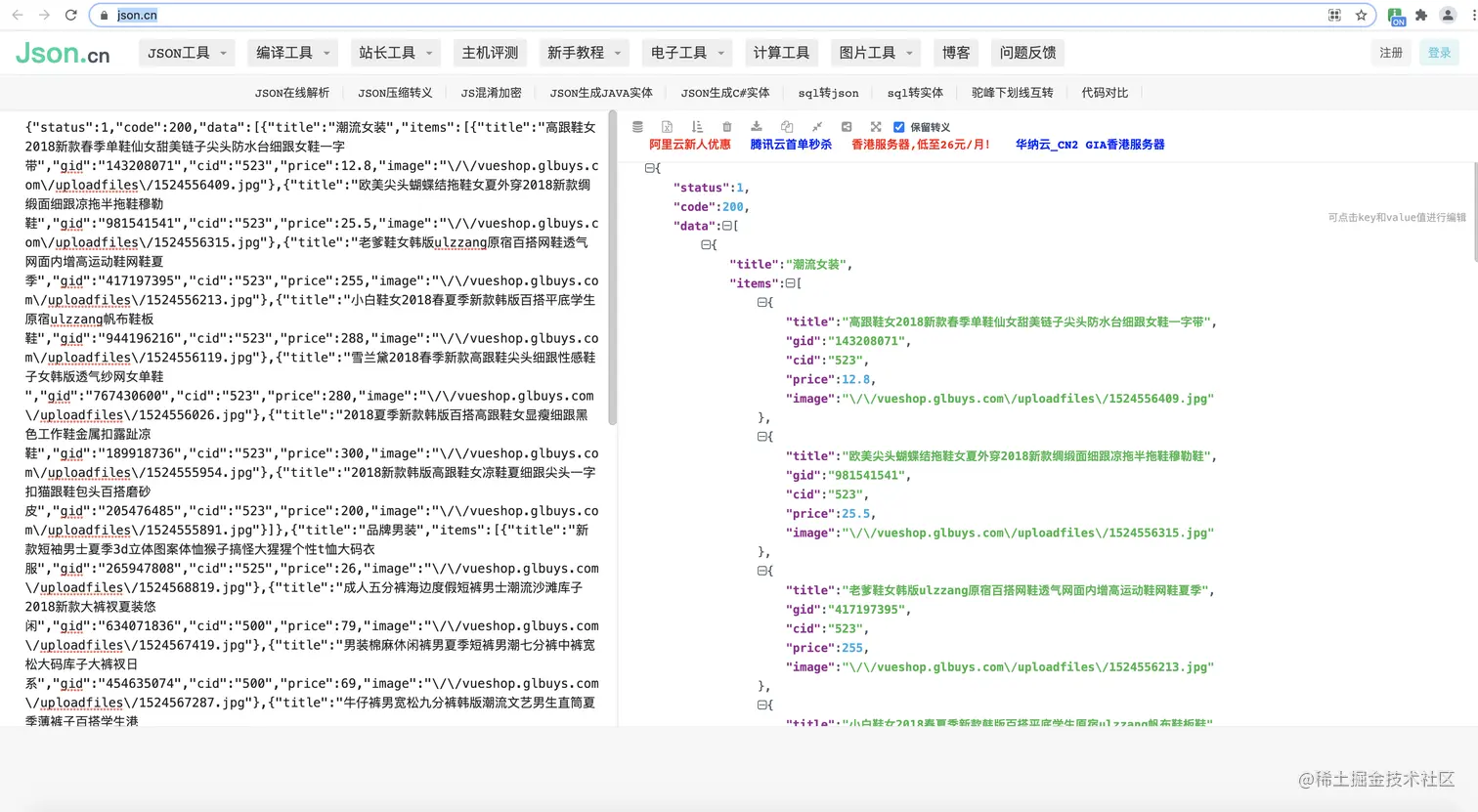Open the 图片工具 dropdown menu
The image size is (1478, 812).
click(x=877, y=53)
